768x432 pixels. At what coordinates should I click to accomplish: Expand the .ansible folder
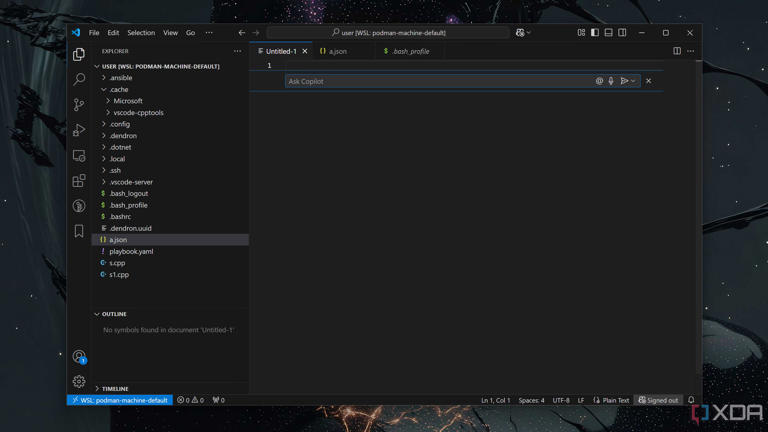120,78
